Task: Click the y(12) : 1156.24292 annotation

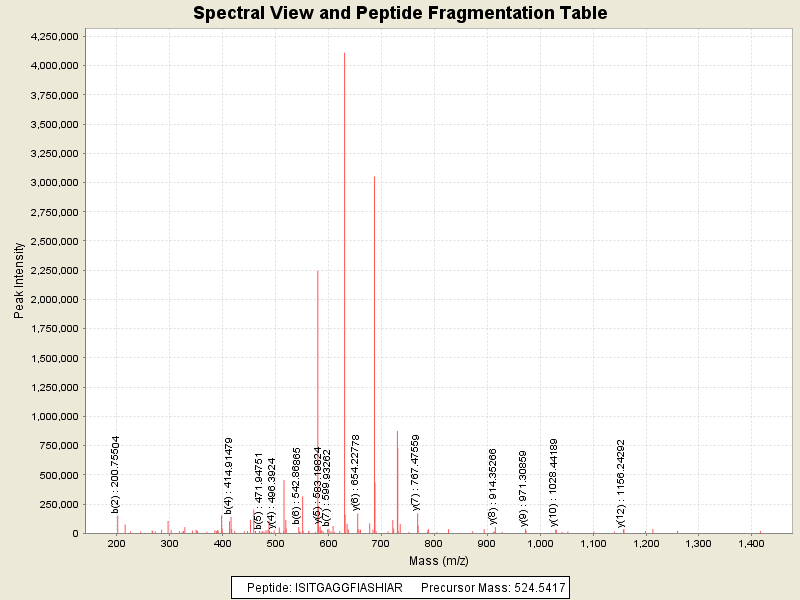Action: click(x=621, y=483)
